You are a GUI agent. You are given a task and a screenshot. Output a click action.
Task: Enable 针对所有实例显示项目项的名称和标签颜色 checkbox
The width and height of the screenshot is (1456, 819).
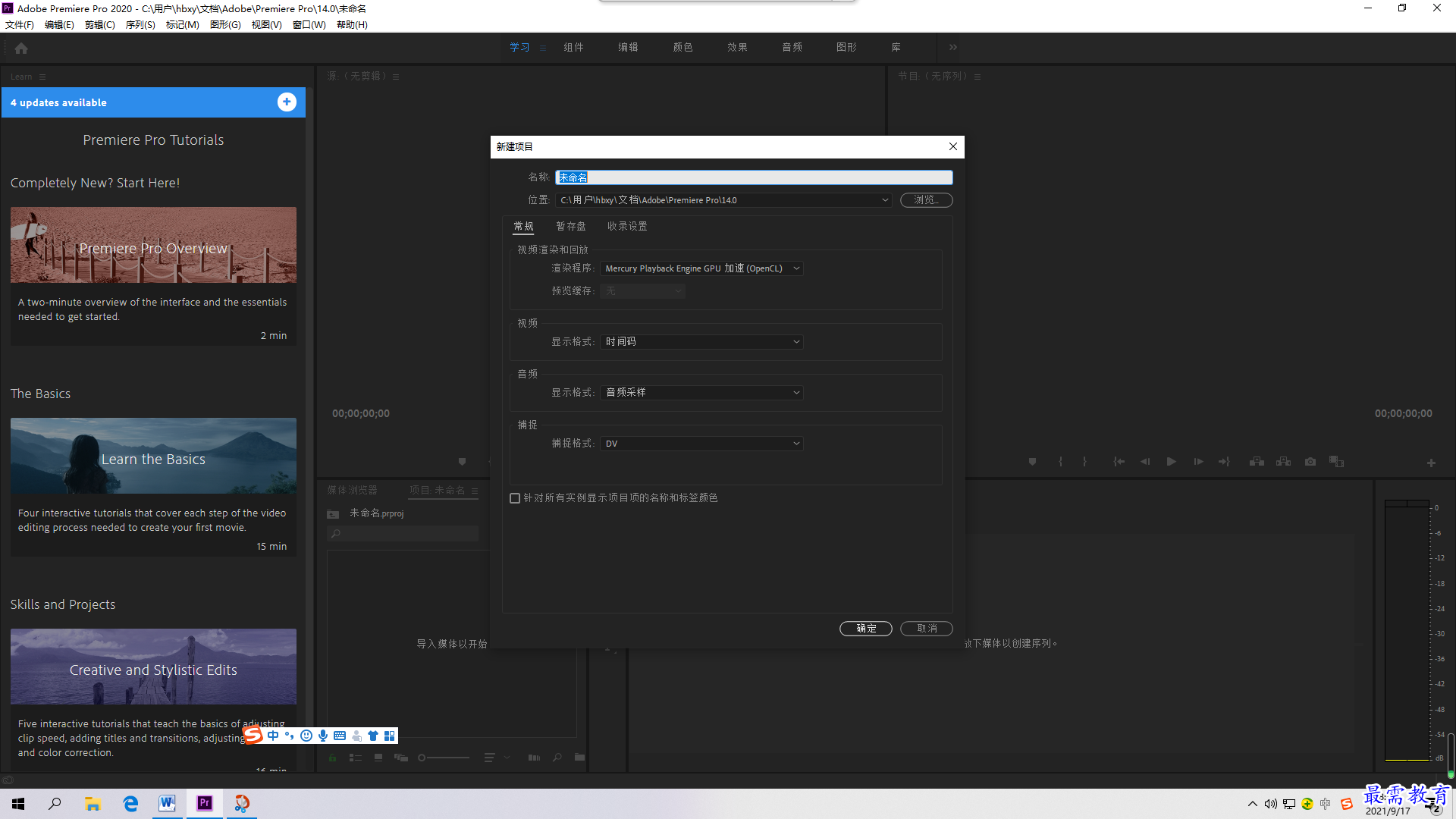[x=514, y=498]
